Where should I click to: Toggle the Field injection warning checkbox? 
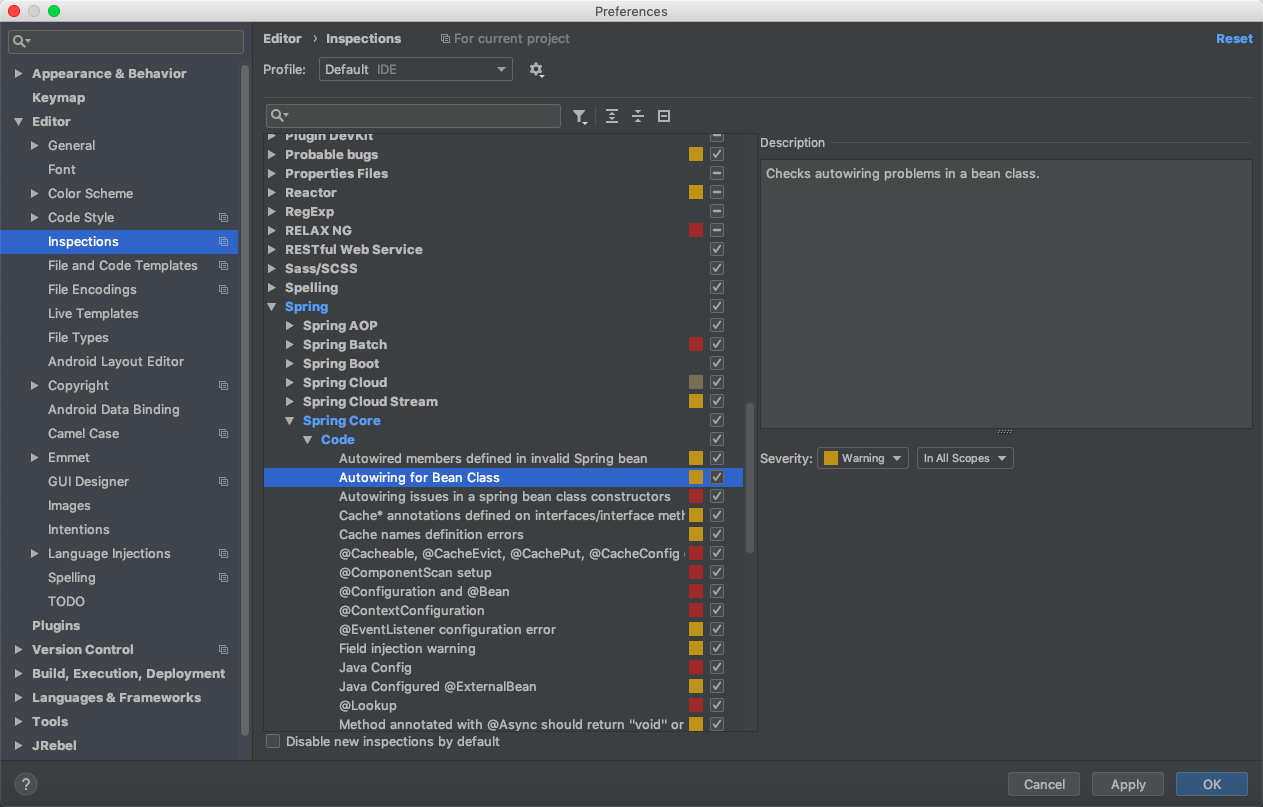[717, 649]
